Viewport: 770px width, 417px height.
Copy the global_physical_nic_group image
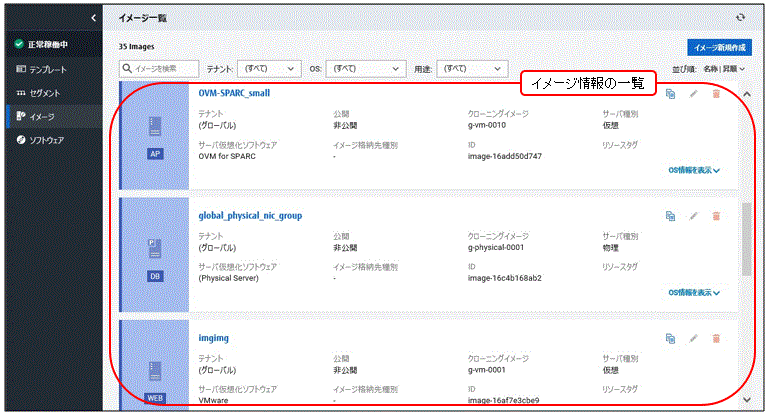pyautogui.click(x=670, y=216)
